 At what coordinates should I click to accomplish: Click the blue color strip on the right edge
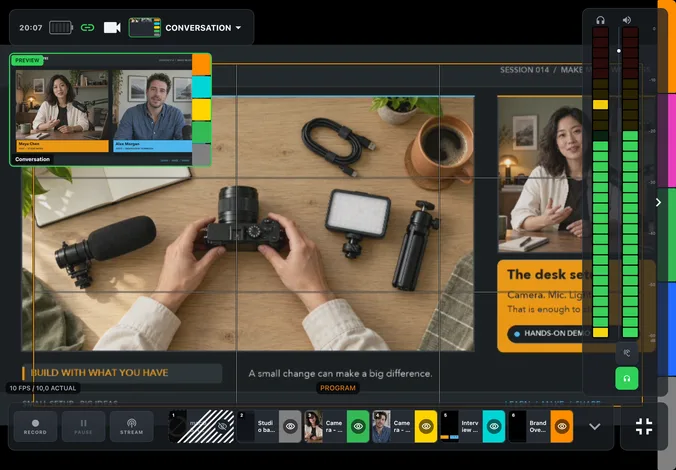click(x=667, y=329)
